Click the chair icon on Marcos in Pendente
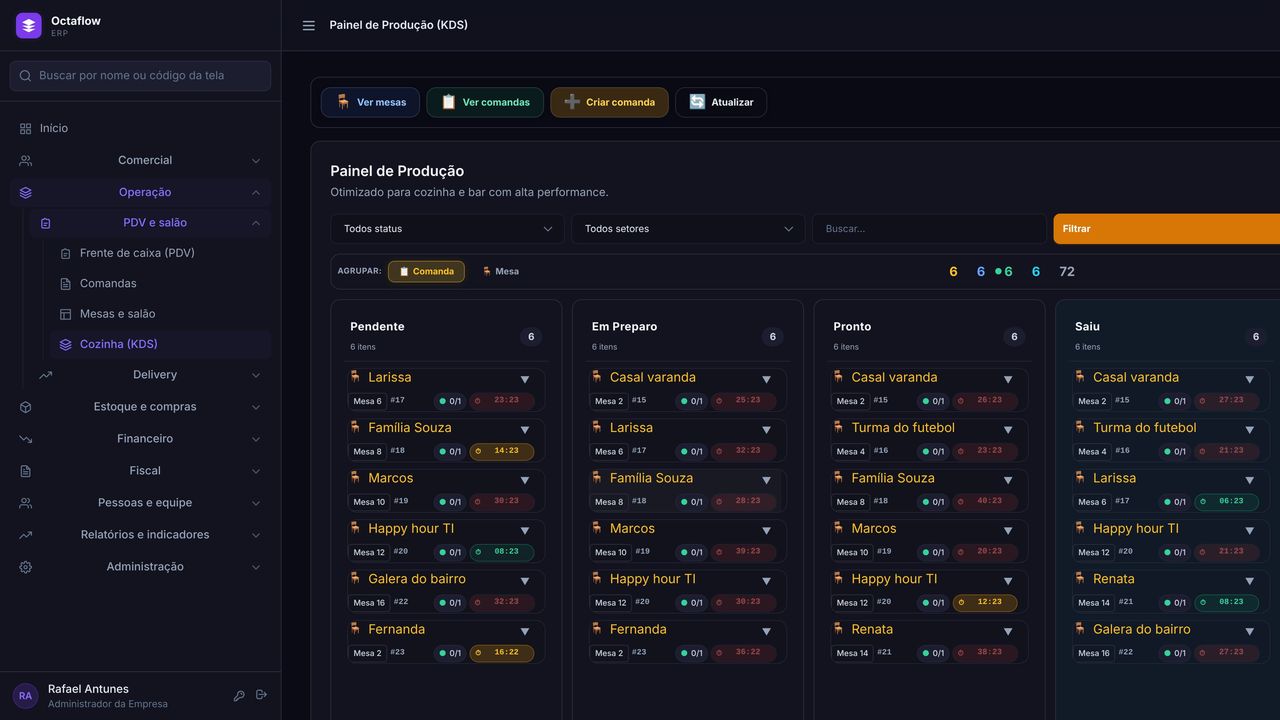The width and height of the screenshot is (1280, 720). 355,478
